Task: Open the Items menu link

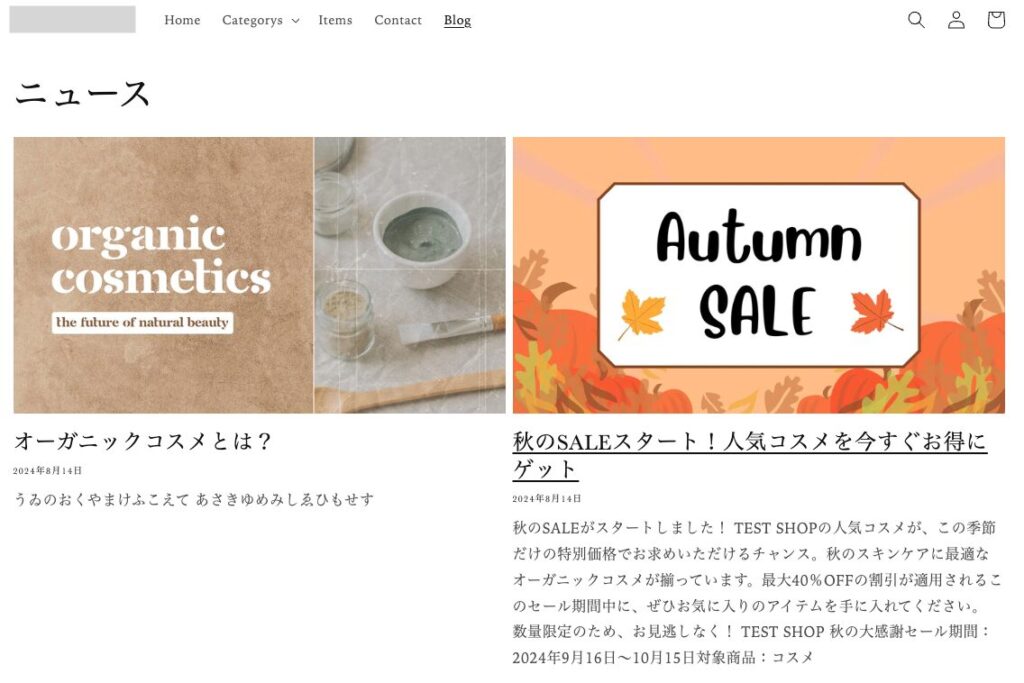Action: click(x=335, y=20)
